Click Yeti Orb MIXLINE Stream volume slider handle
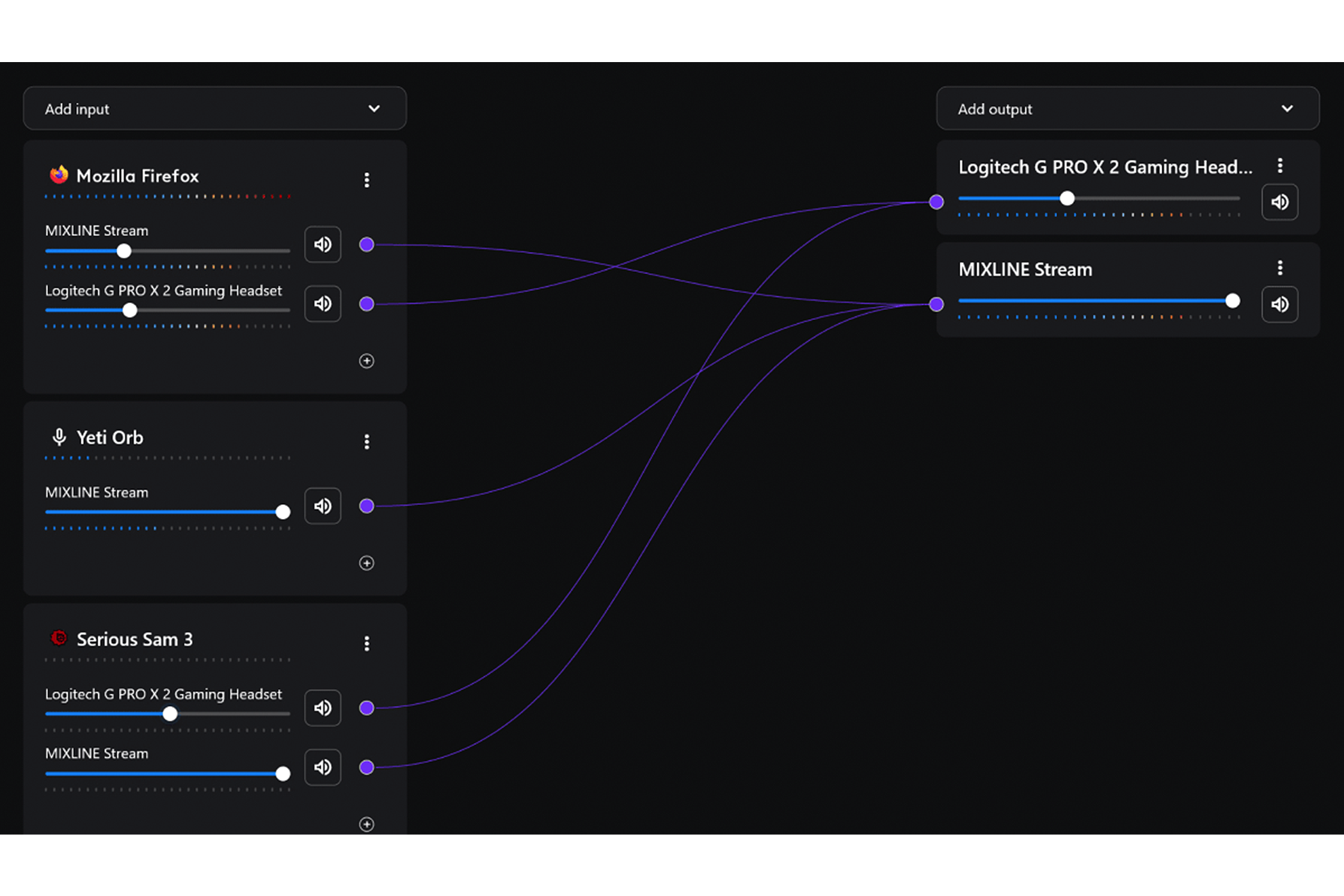Viewport: 1344px width, 896px height. click(x=283, y=512)
